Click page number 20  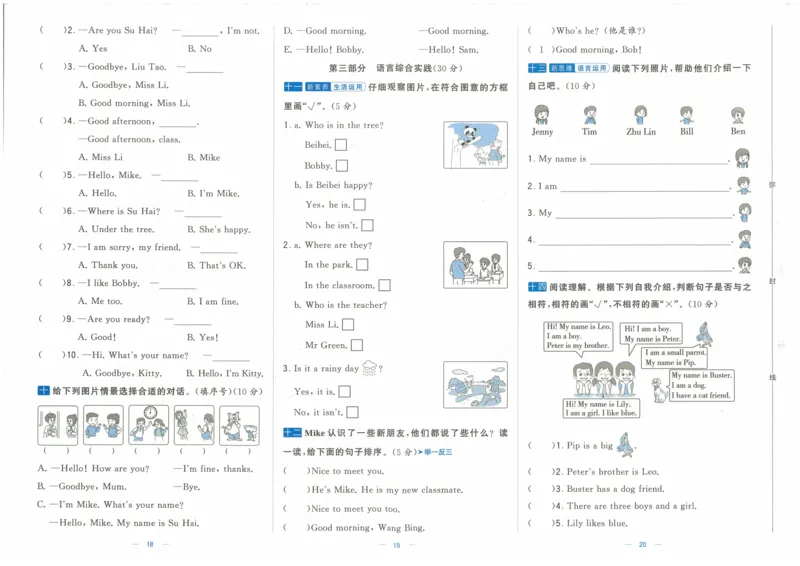642,545
